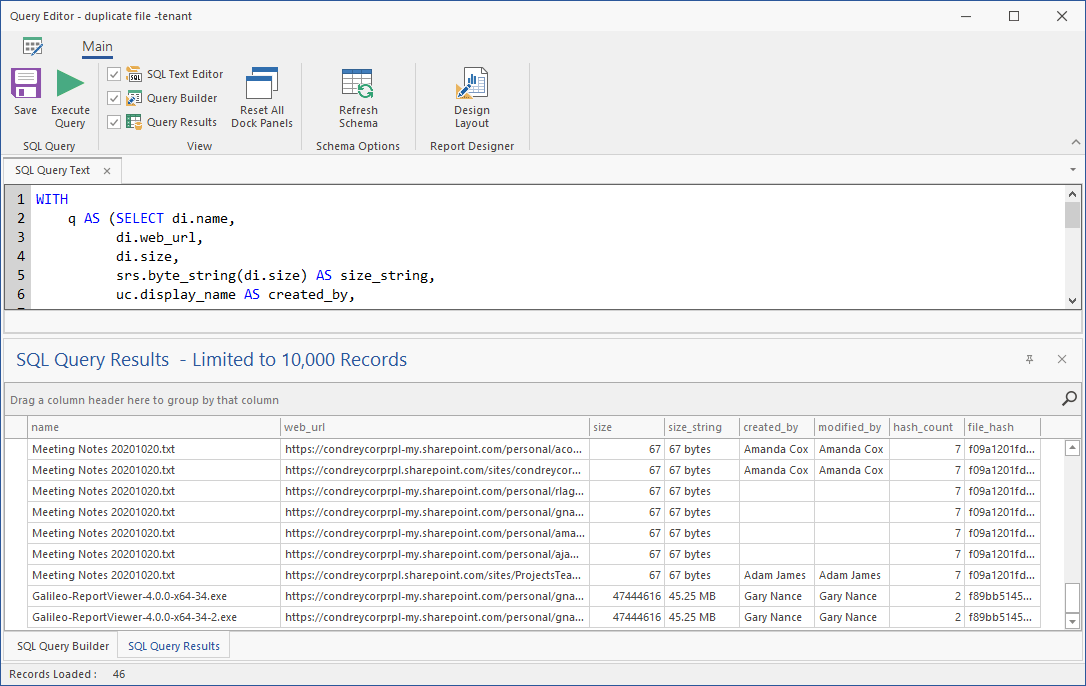
Task: Click Reset All Dock Panels icon
Action: (262, 85)
